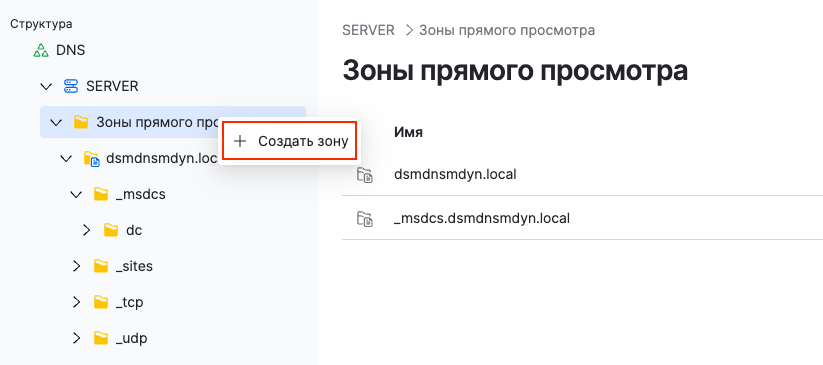Viewport: 823px width, 365px height.
Task: Expand the _udp folder chevron
Action: pos(77,338)
